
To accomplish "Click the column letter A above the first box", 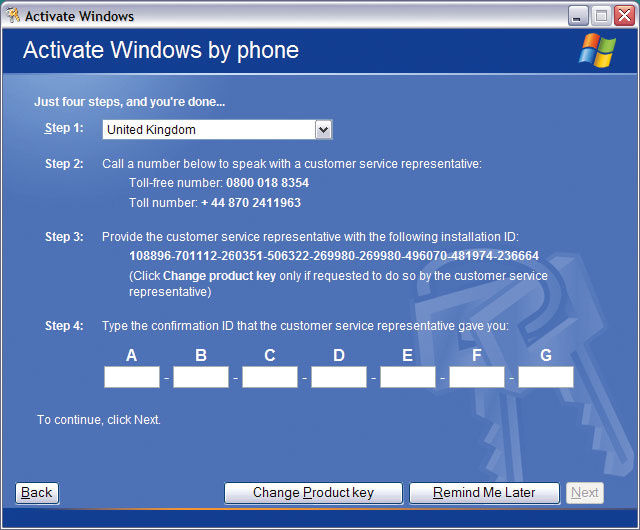I will tap(131, 355).
